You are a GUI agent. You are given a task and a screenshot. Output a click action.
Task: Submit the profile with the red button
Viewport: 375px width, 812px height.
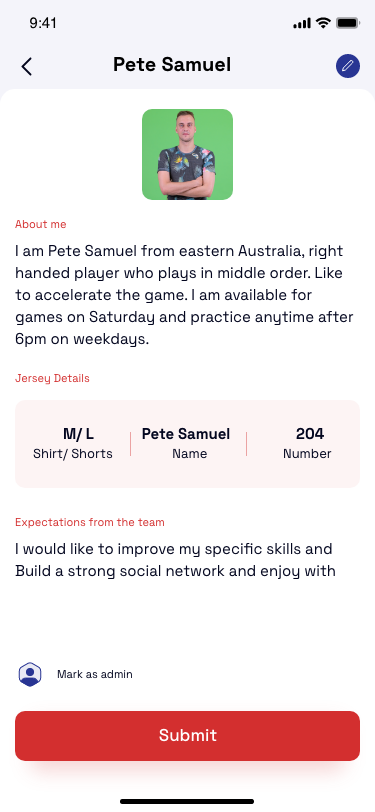click(188, 736)
